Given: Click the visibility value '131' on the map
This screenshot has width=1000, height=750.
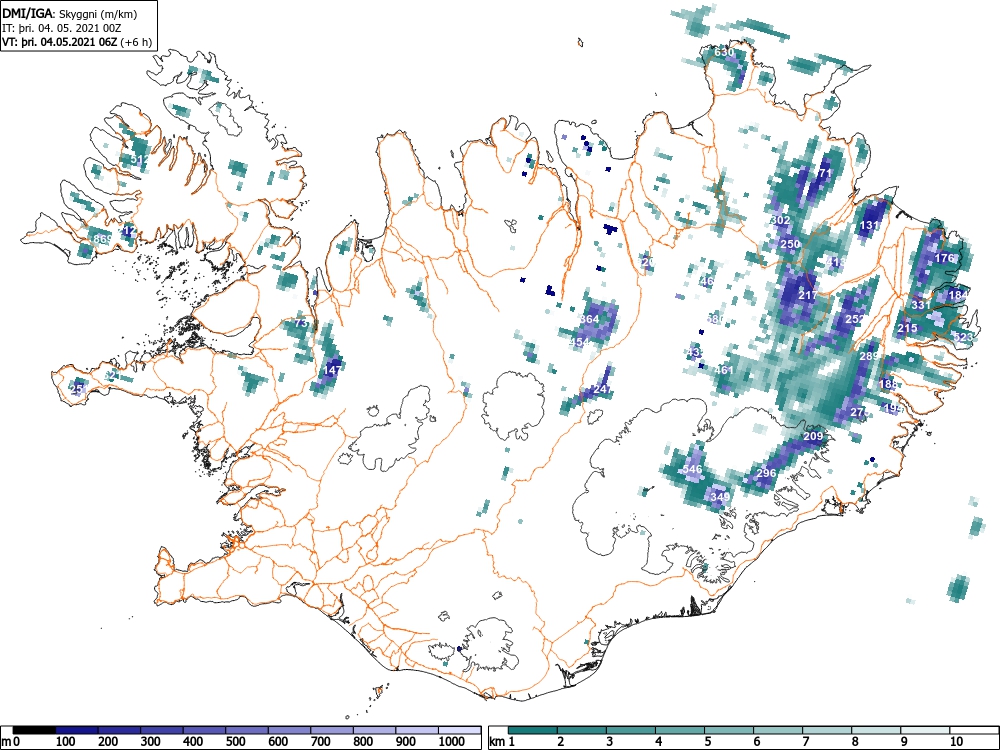Looking at the screenshot, I should (x=870, y=226).
